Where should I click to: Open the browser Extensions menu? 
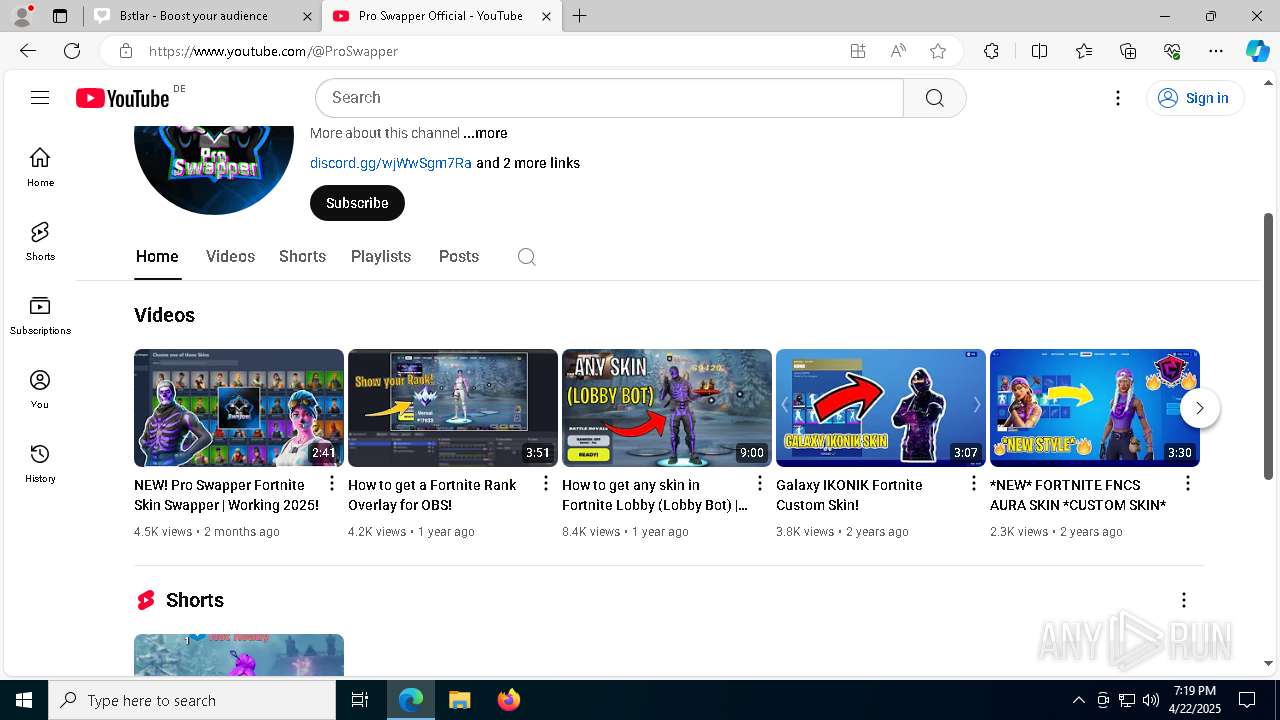pyautogui.click(x=991, y=51)
